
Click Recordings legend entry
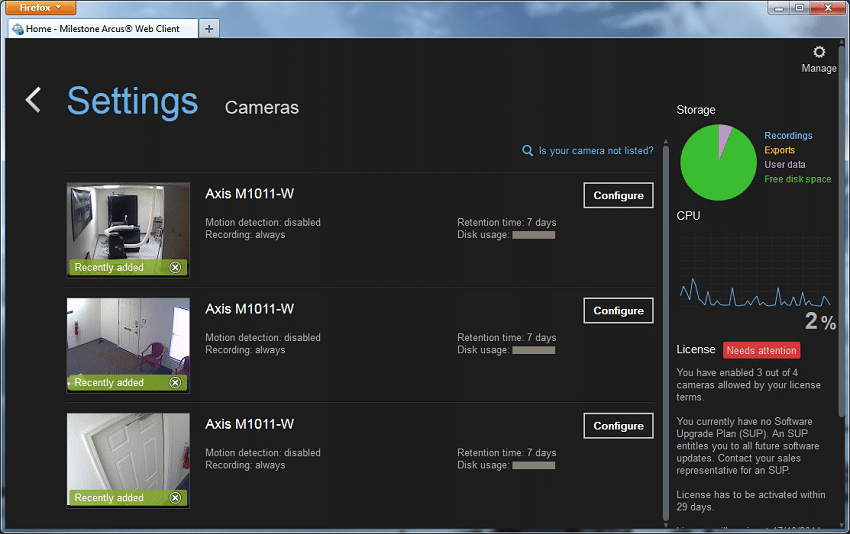coord(788,136)
